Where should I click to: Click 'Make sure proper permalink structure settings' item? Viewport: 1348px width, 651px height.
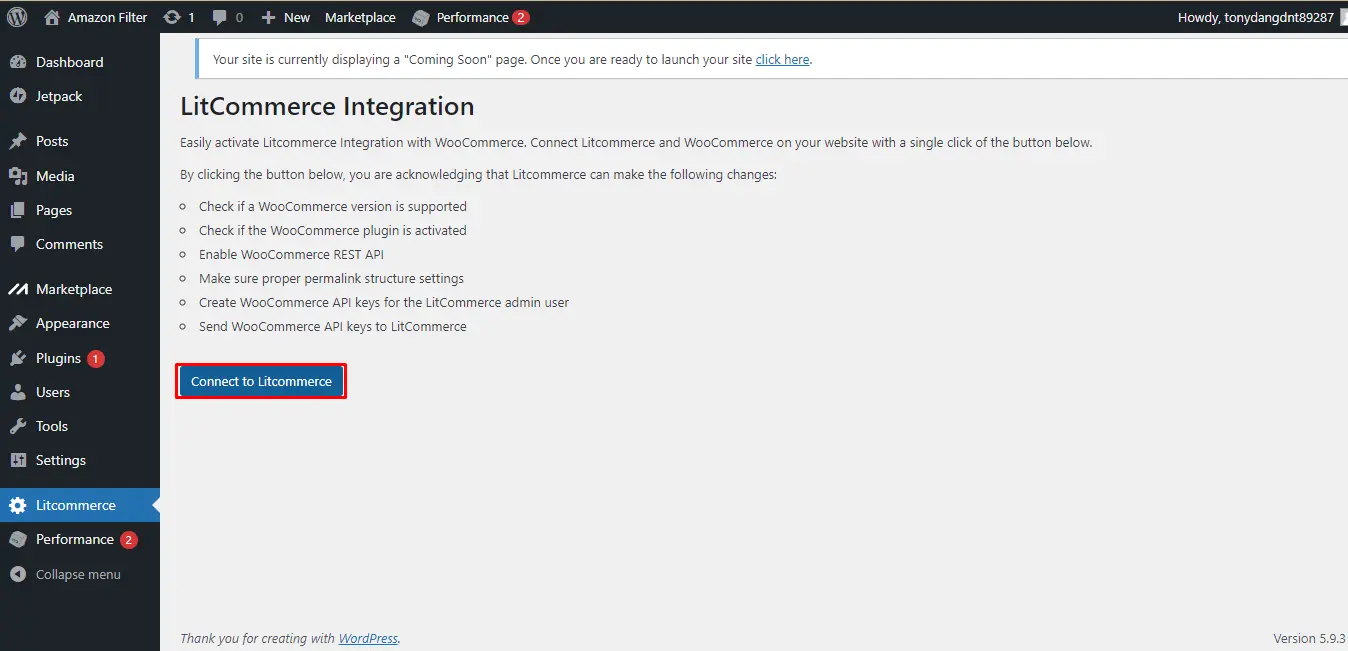[331, 278]
